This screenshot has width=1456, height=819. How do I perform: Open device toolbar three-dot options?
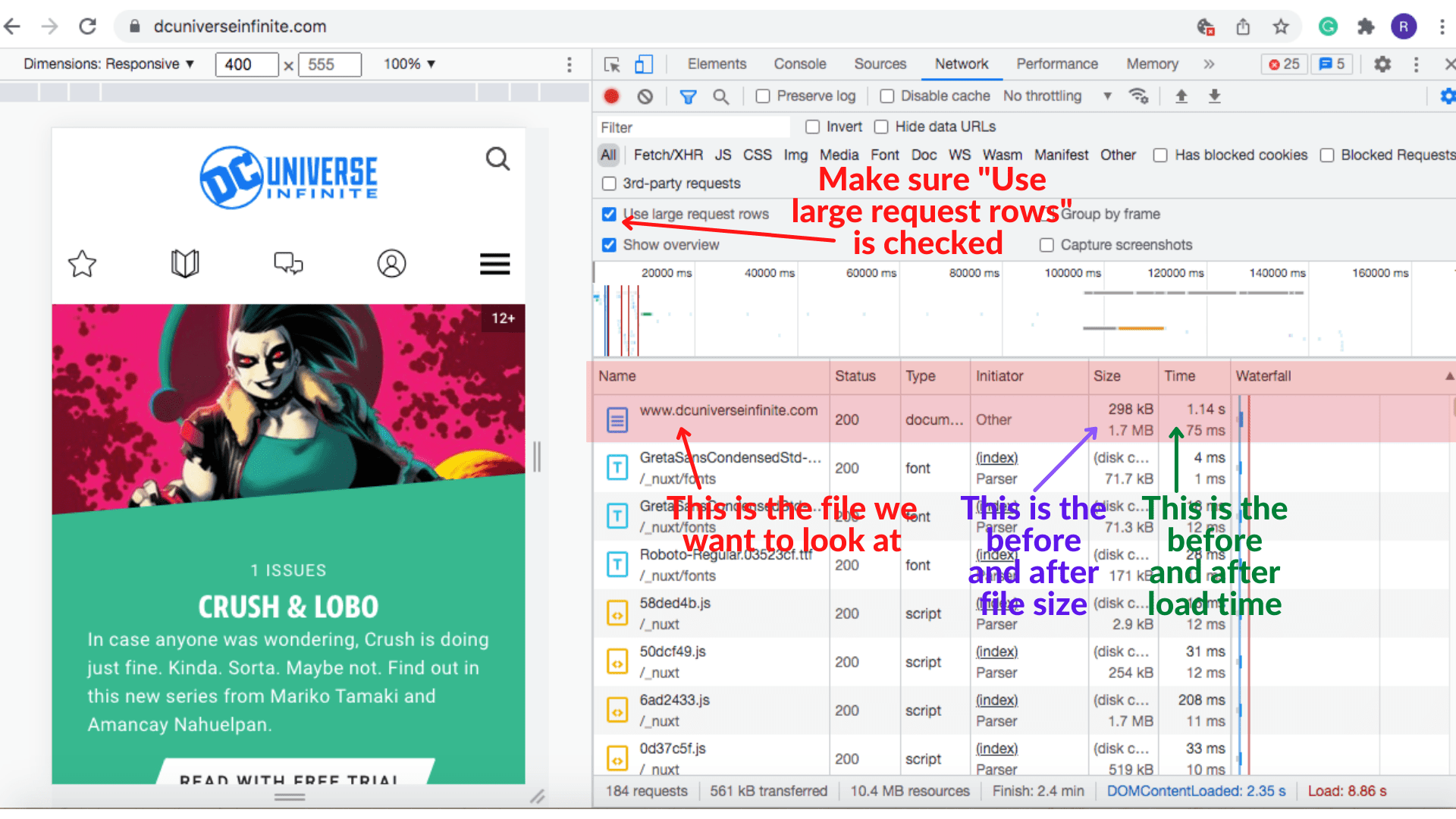[x=570, y=64]
